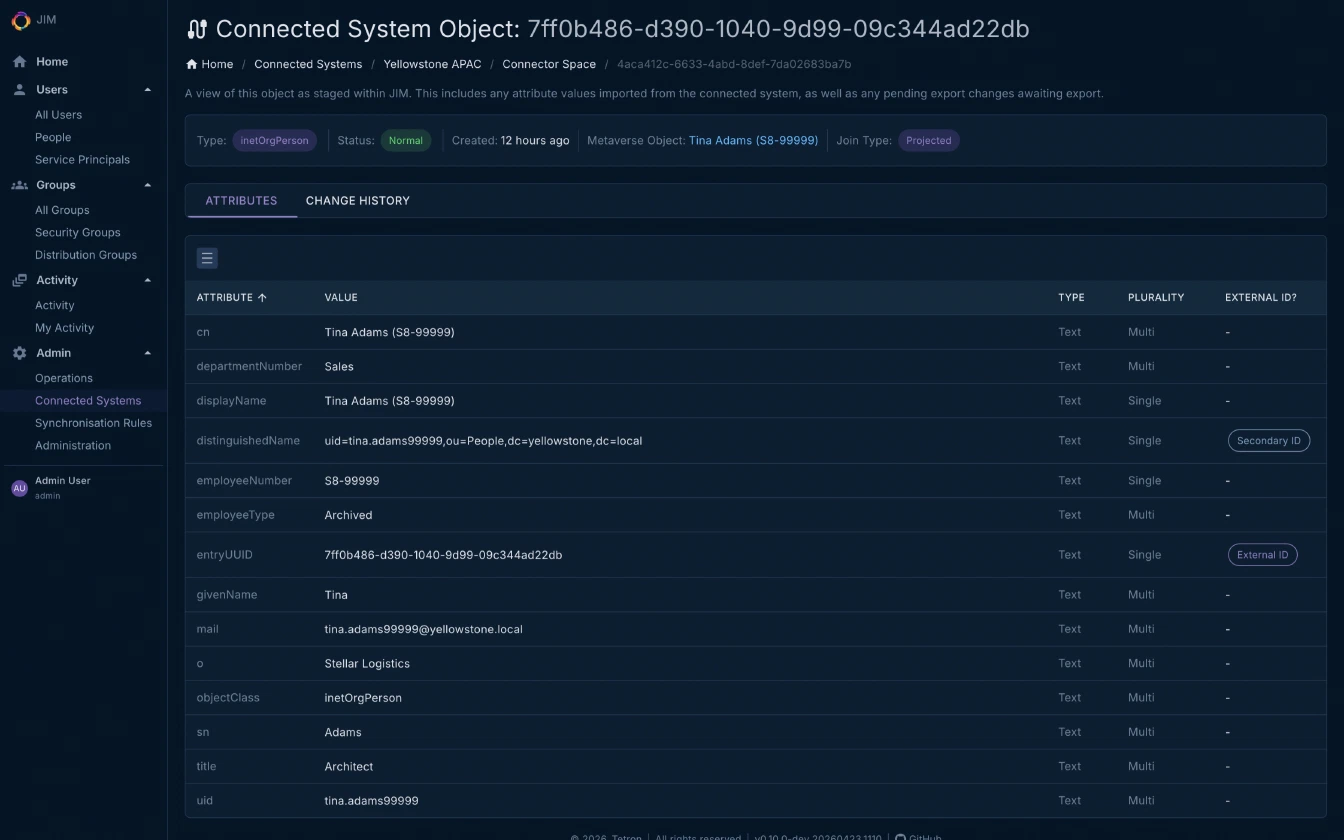Open the Tina Adams metaverse object link

753,140
